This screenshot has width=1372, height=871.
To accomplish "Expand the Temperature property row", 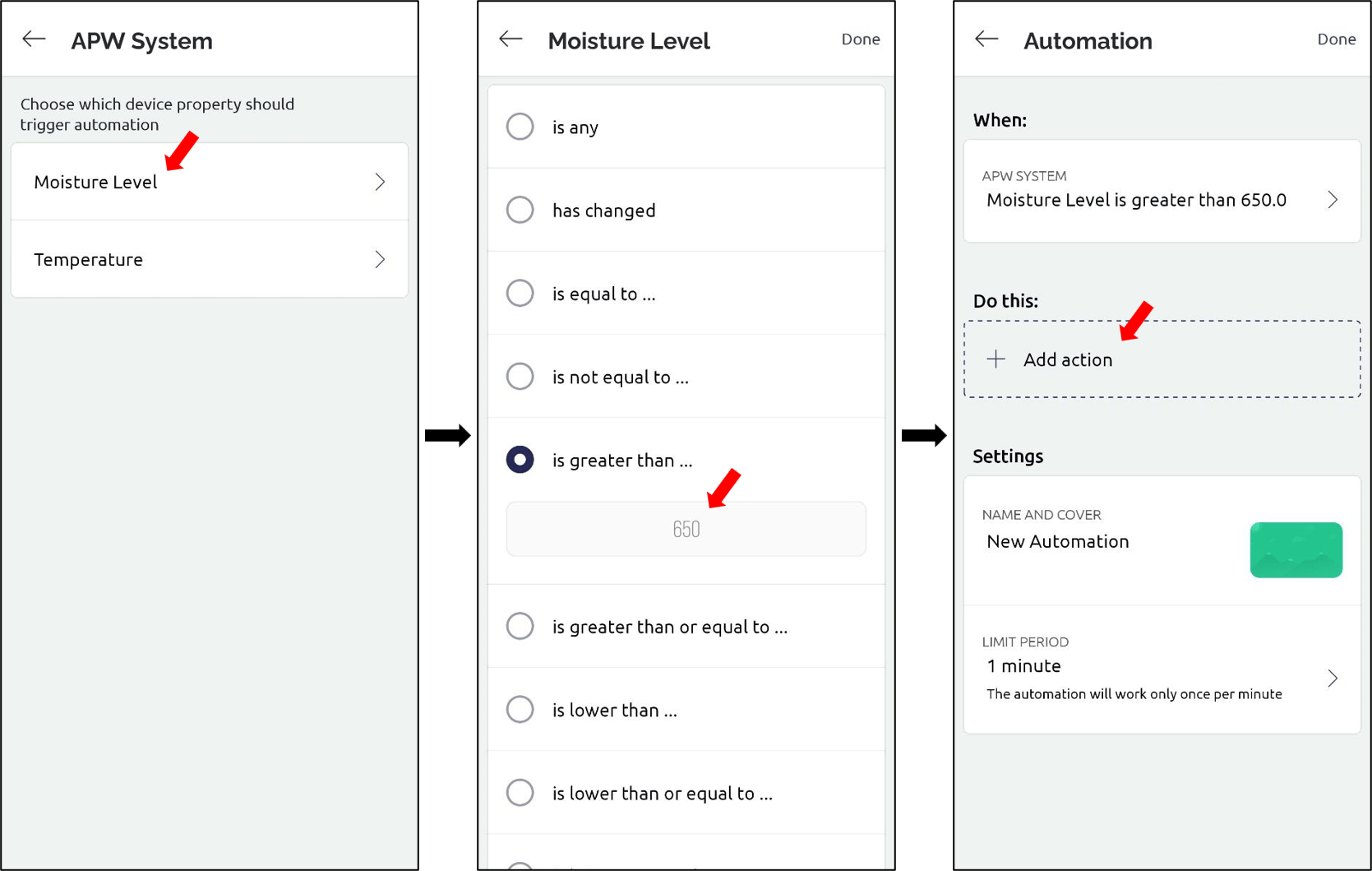I will point(380,259).
